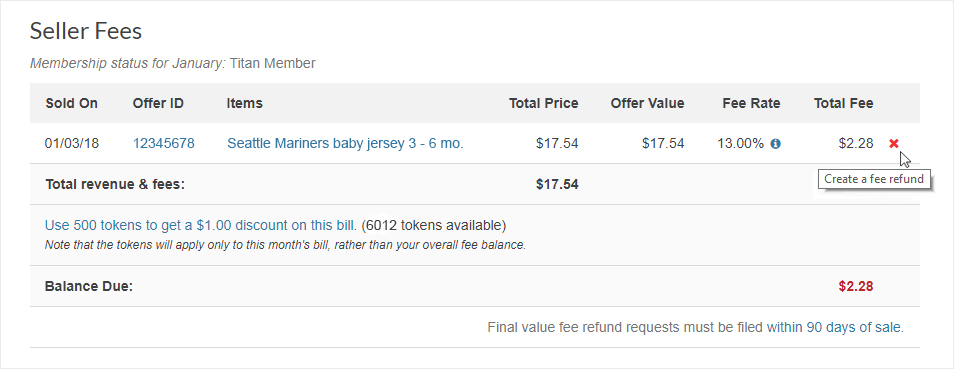Click the blue info icon beside 13.00%

coord(775,144)
